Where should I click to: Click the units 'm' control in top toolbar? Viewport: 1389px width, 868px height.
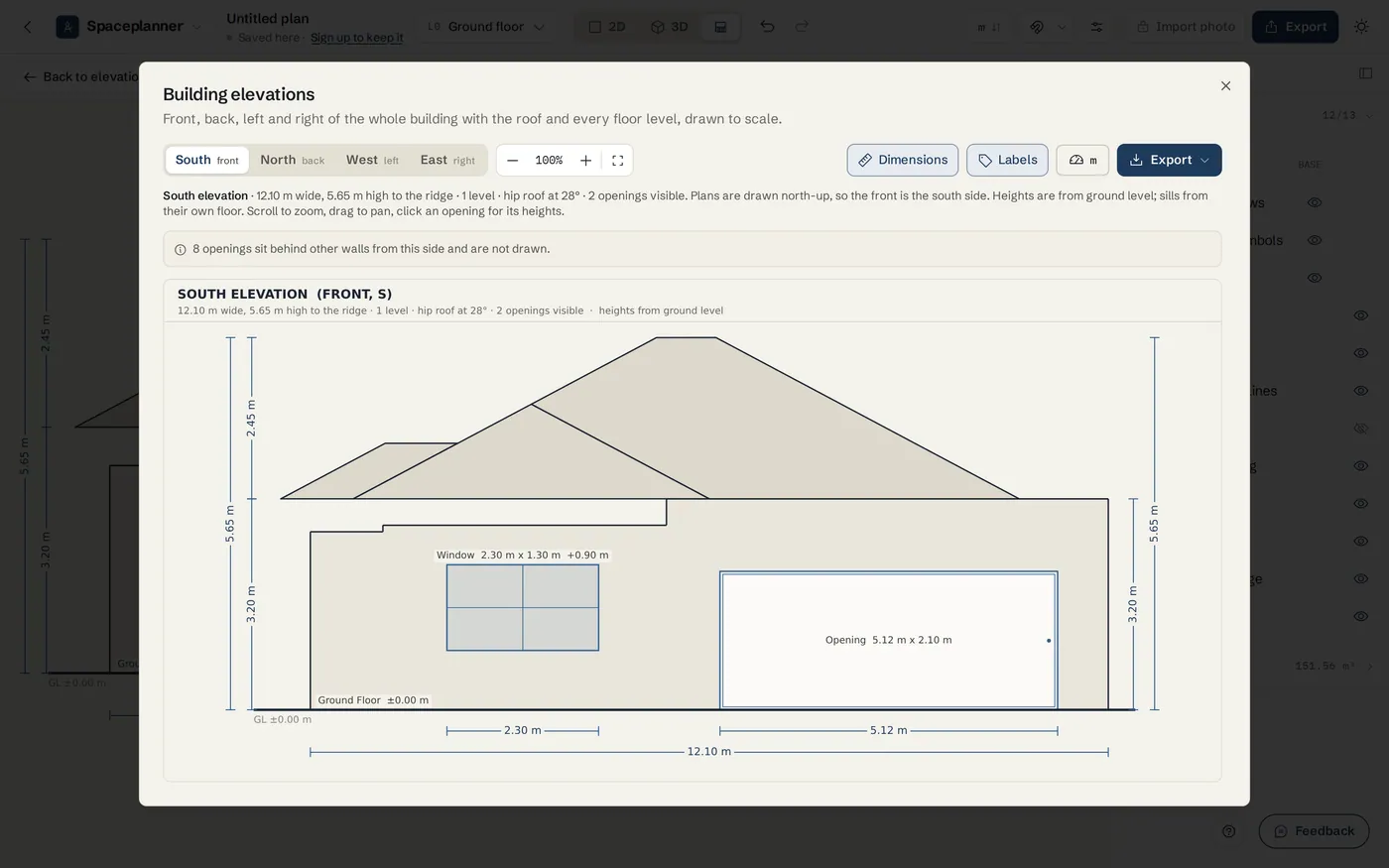click(988, 27)
